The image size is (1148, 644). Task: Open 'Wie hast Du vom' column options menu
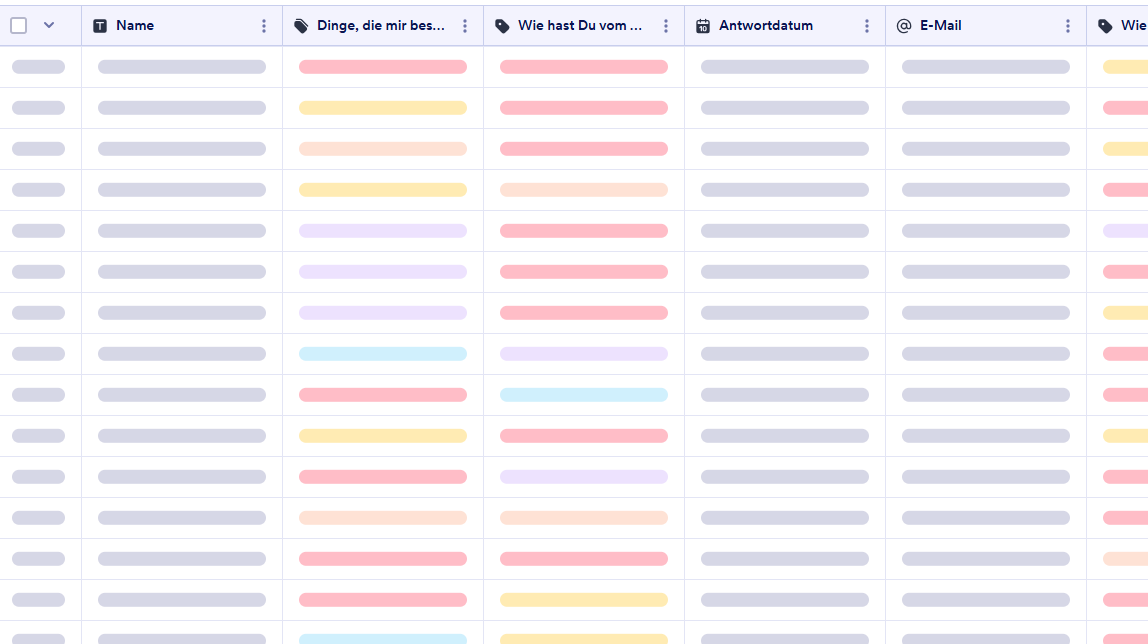click(666, 26)
